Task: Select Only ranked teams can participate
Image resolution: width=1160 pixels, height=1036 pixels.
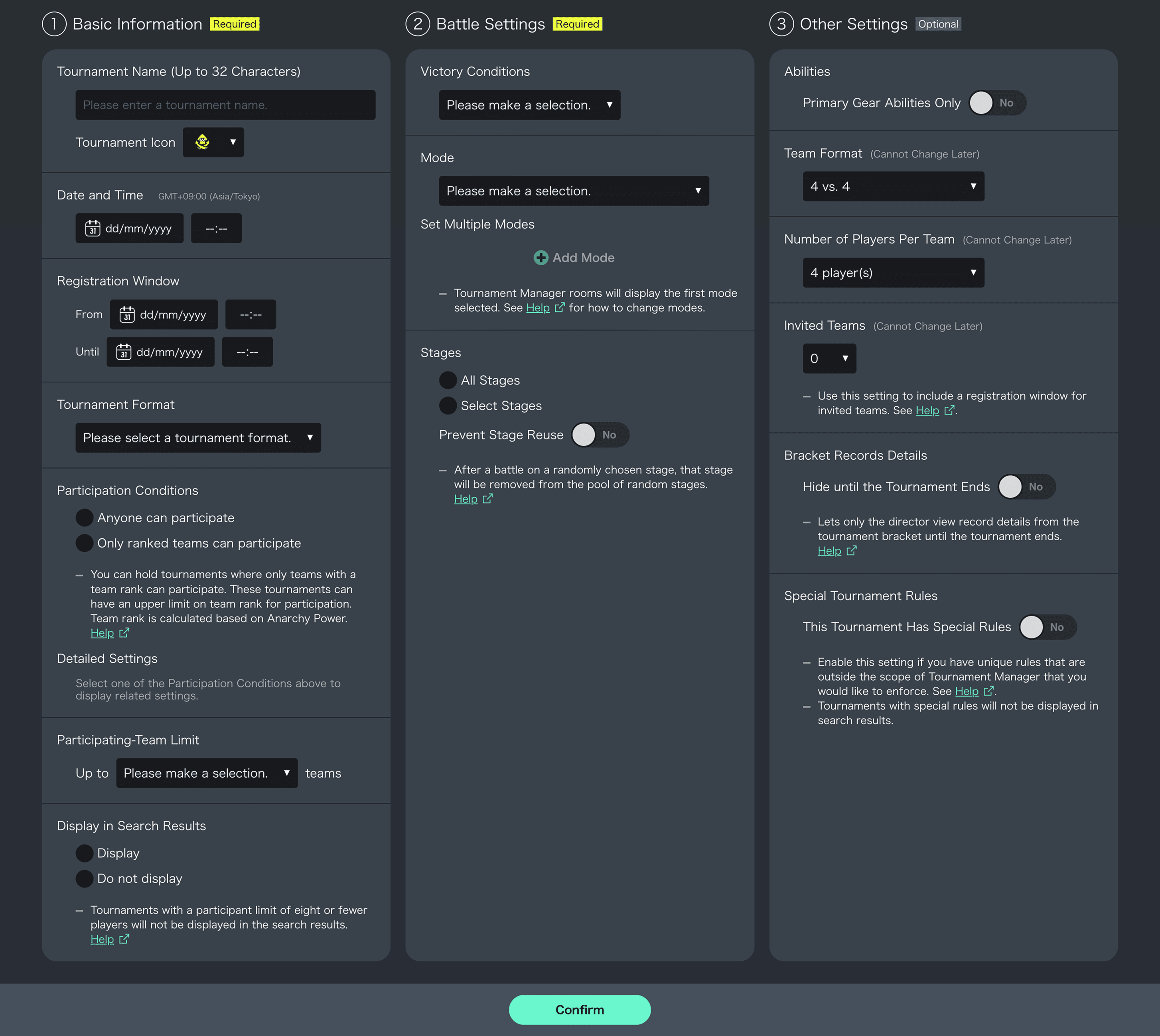Action: [84, 544]
